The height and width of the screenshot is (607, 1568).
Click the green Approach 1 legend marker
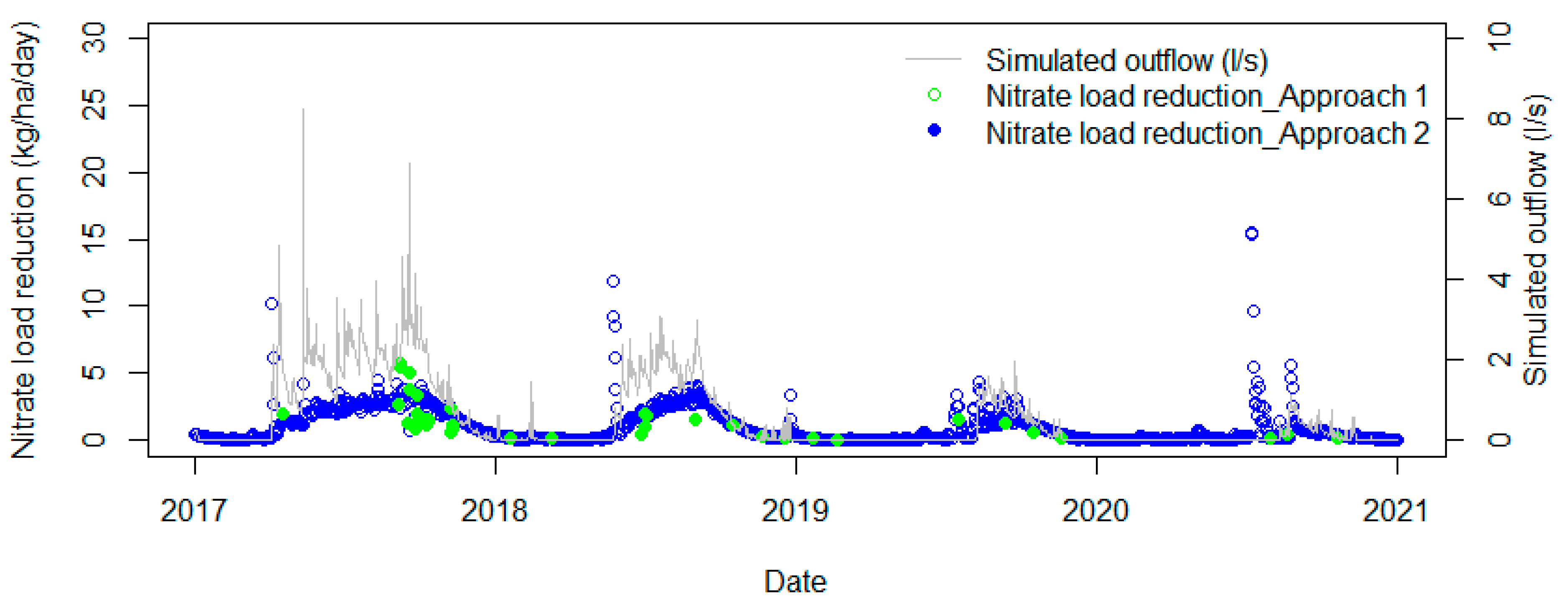click(934, 94)
